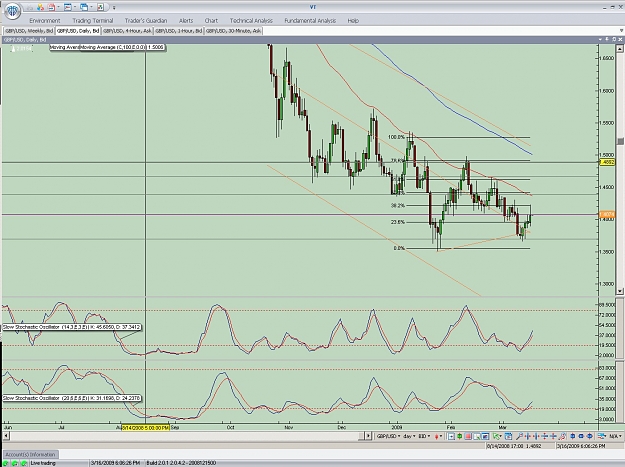Open the Trading Terminal ribbon tab
Image resolution: width=625 pixels, height=467 pixels.
(x=93, y=20)
